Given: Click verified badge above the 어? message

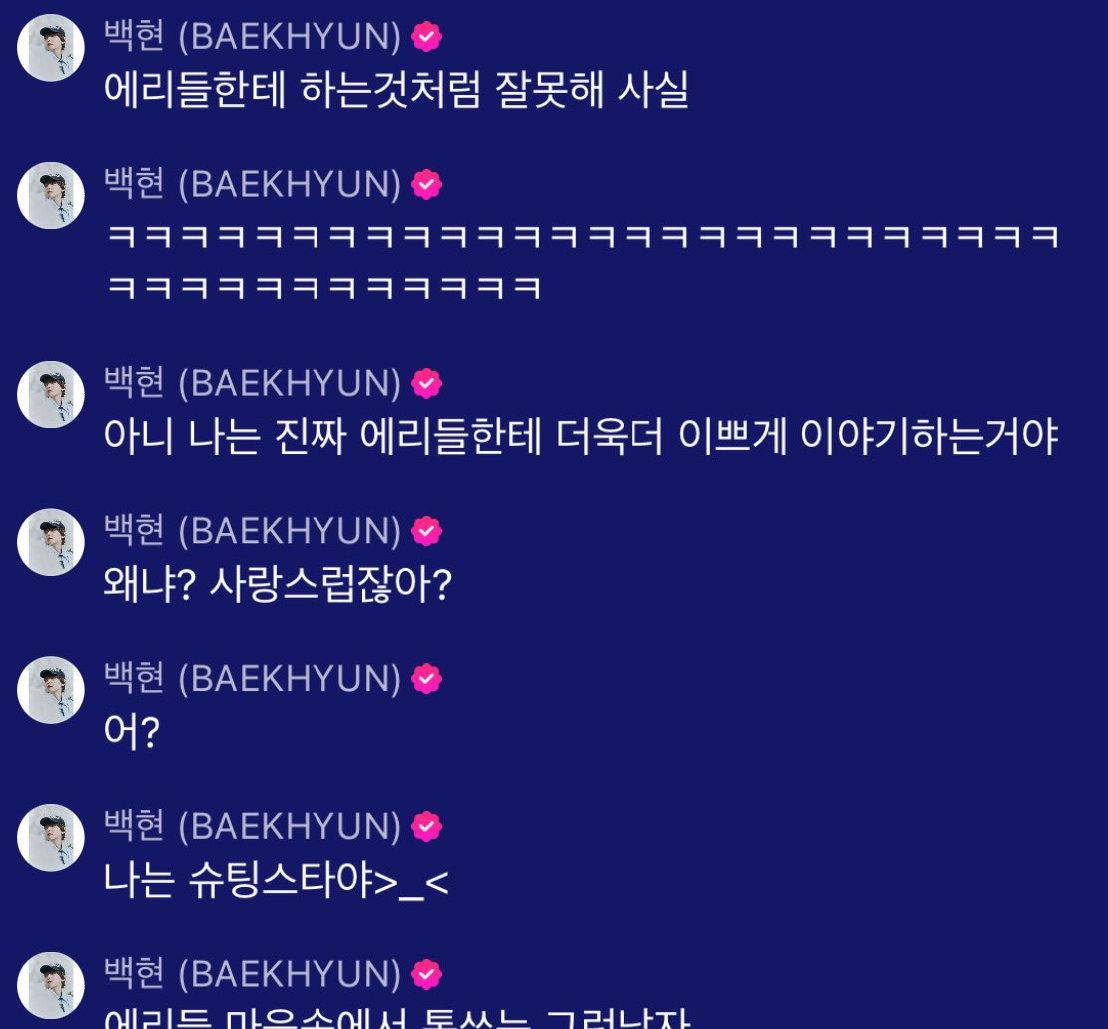Looking at the screenshot, I should [426, 678].
